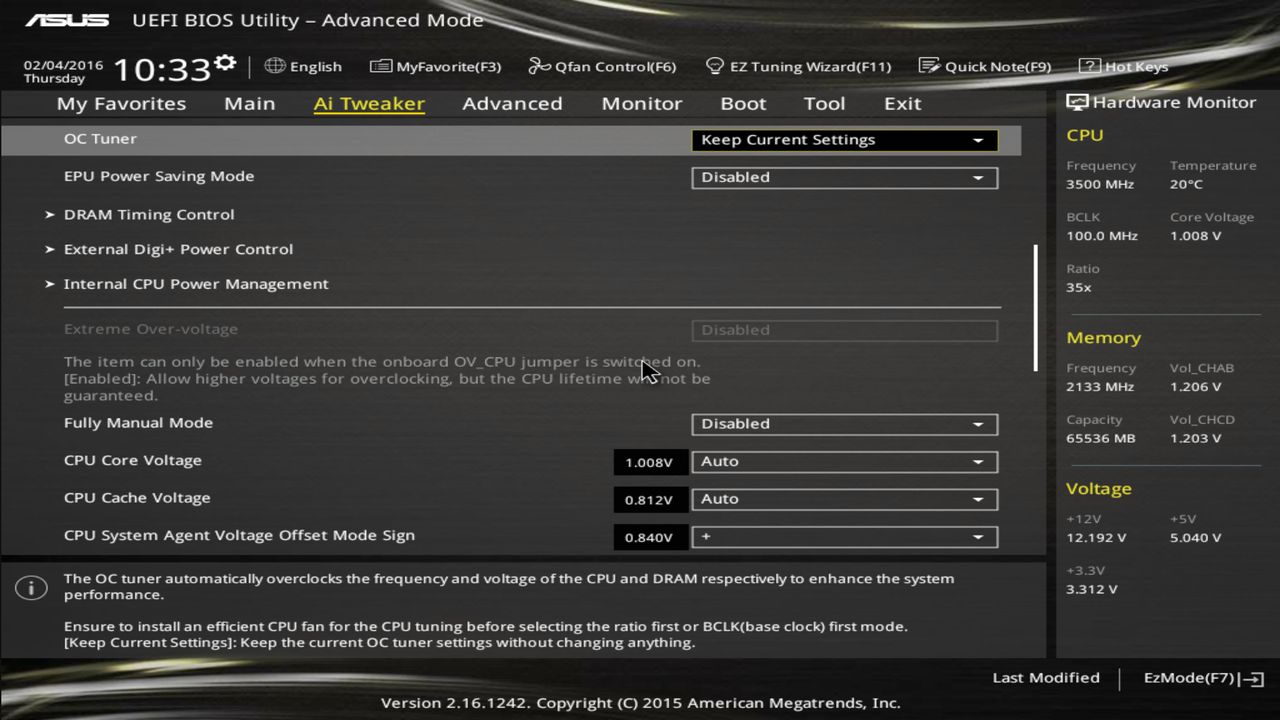Expand DRAM Timing Control submenu

coord(149,214)
